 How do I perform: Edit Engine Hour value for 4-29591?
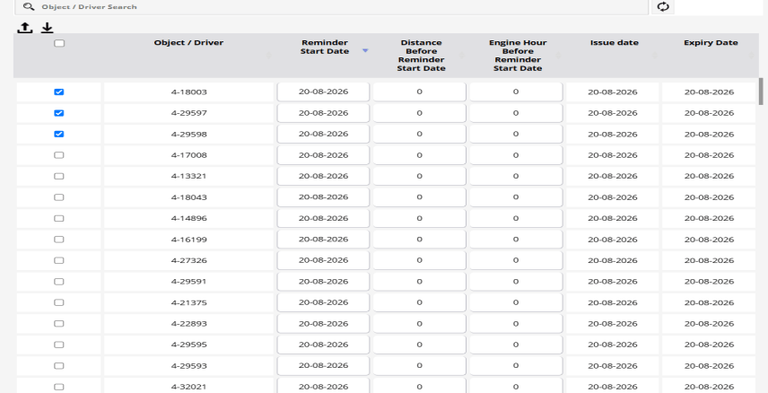516,282
